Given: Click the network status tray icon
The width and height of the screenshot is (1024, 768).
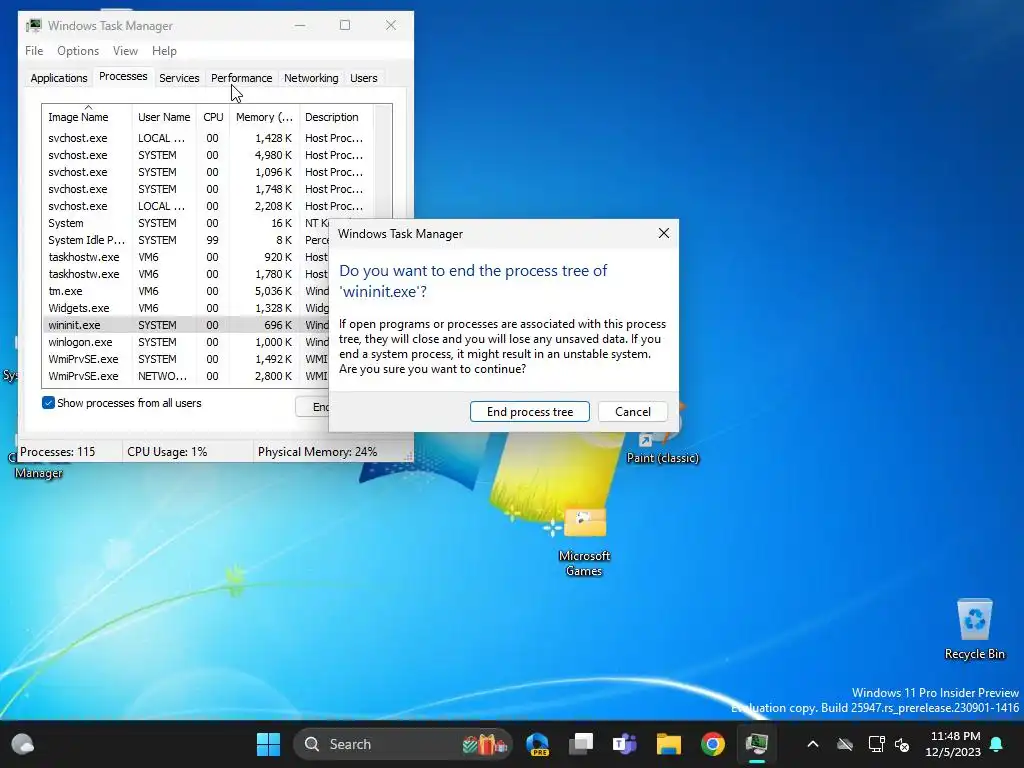Looking at the screenshot, I should (x=876, y=744).
